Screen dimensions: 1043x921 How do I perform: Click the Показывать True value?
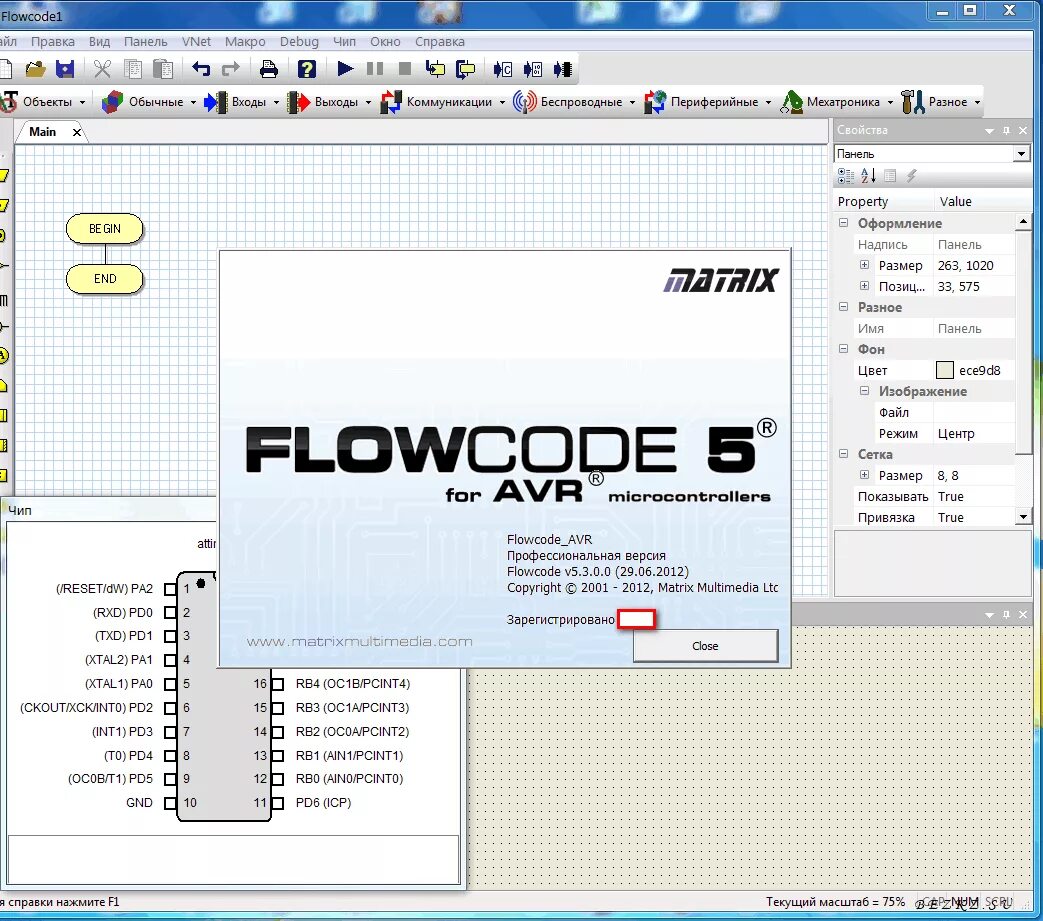point(974,496)
